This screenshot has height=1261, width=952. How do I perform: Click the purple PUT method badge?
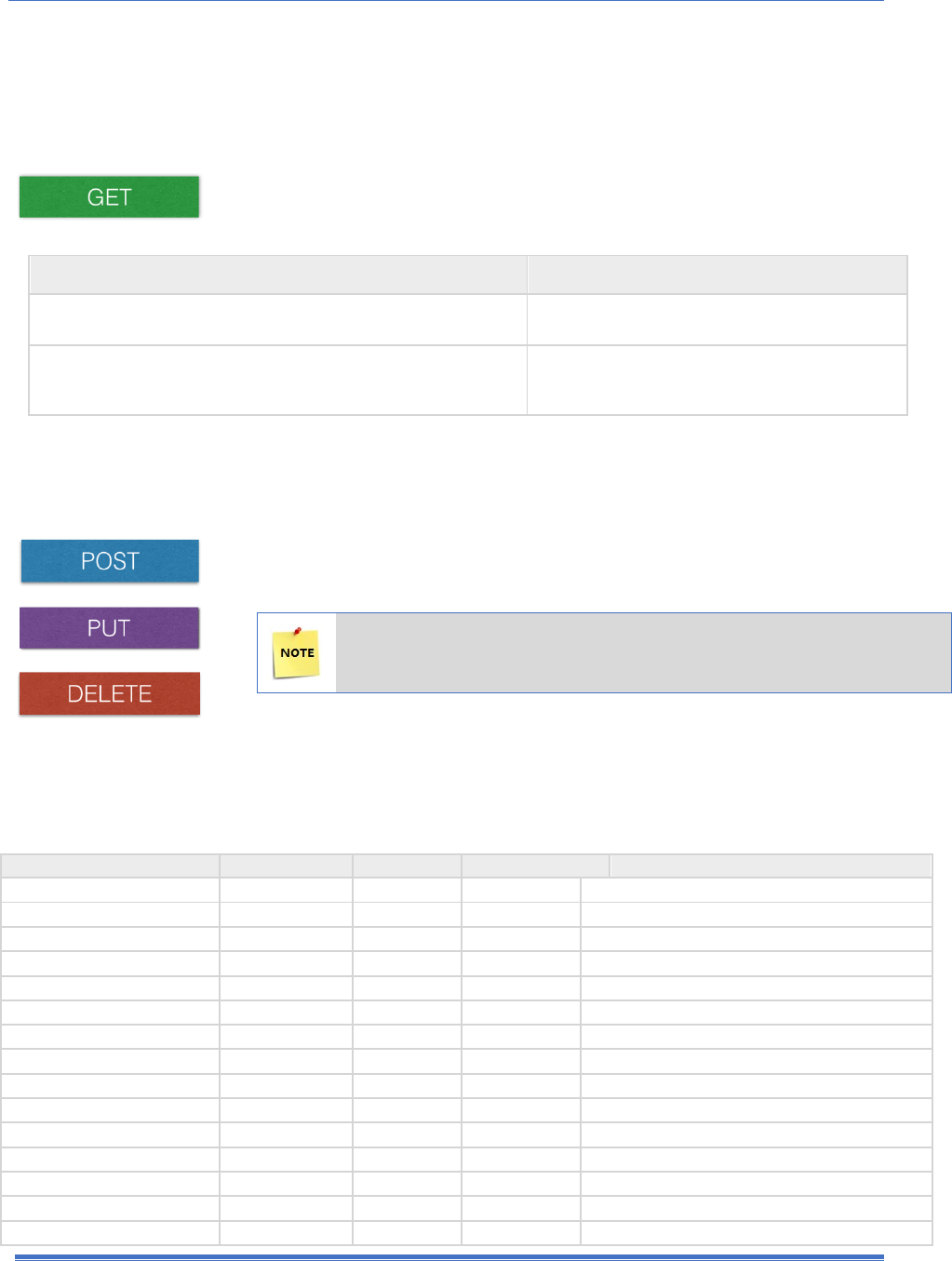tap(109, 628)
